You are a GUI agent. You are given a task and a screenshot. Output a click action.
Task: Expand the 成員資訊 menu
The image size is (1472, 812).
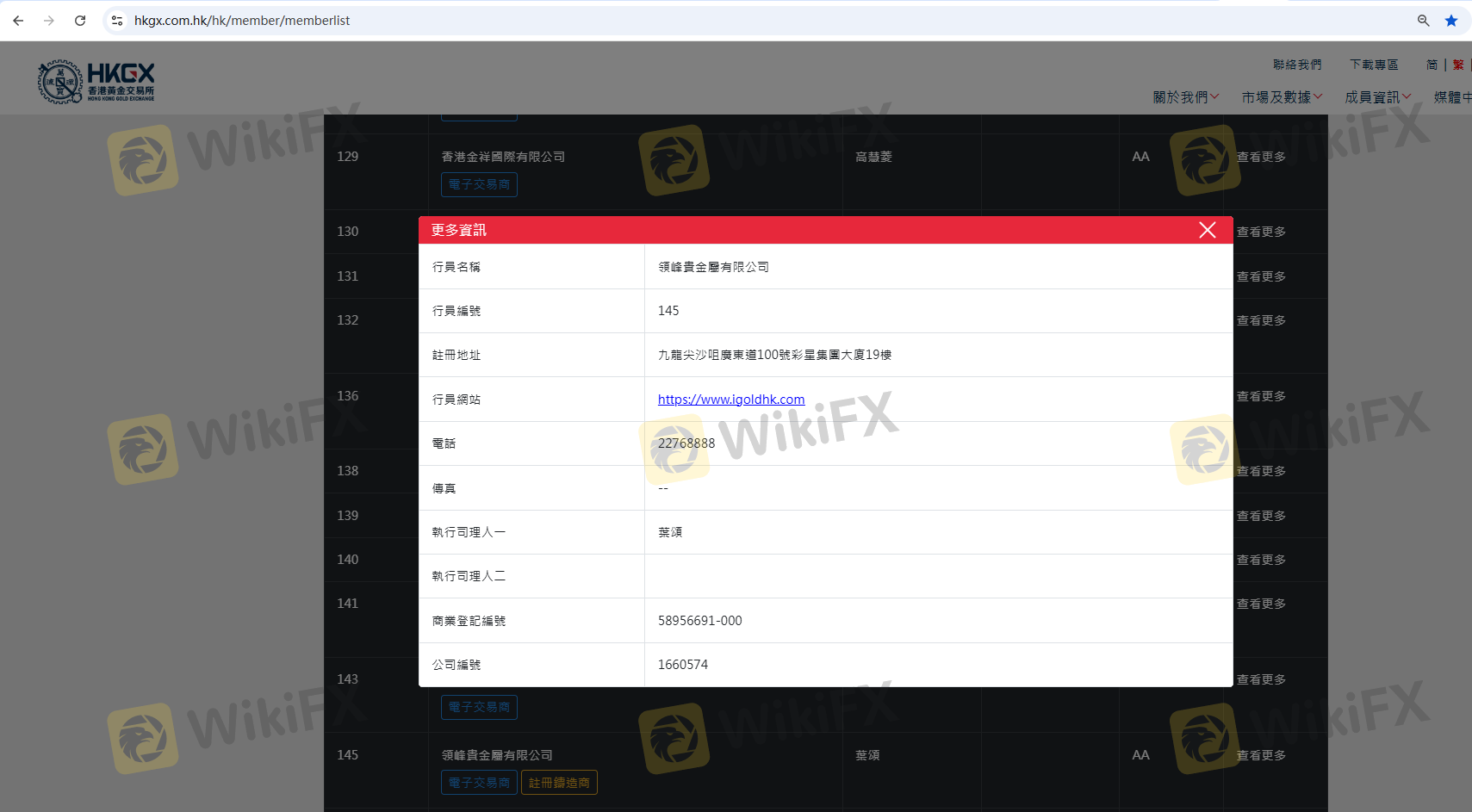pos(1377,97)
